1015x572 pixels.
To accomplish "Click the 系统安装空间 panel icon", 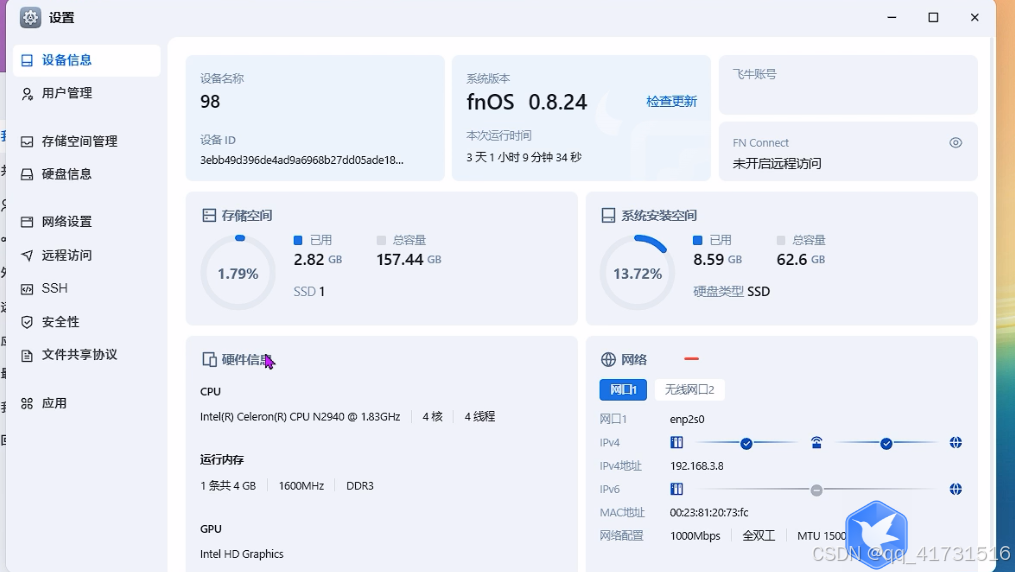I will tap(608, 215).
